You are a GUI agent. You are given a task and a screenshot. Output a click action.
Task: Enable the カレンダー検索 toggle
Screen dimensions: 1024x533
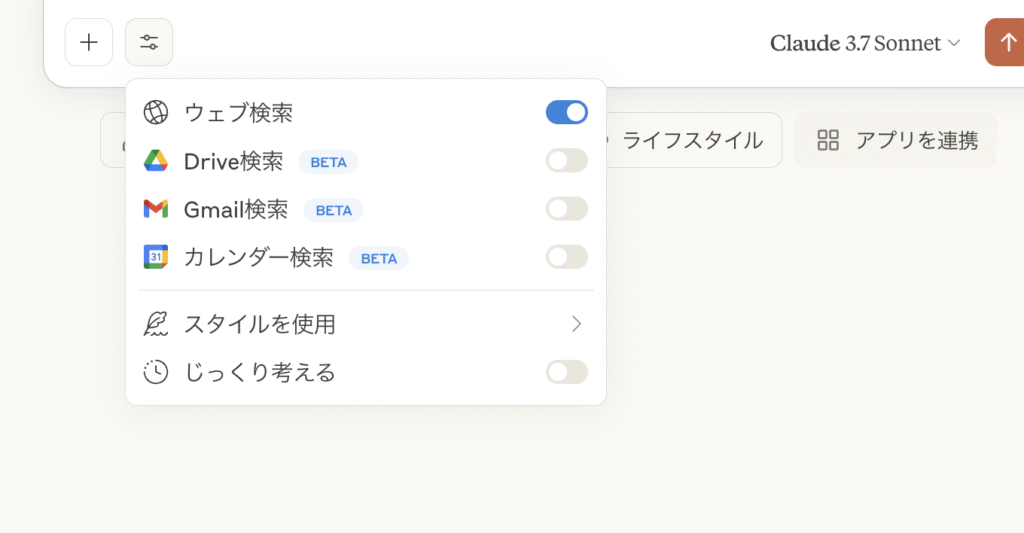(x=567, y=257)
